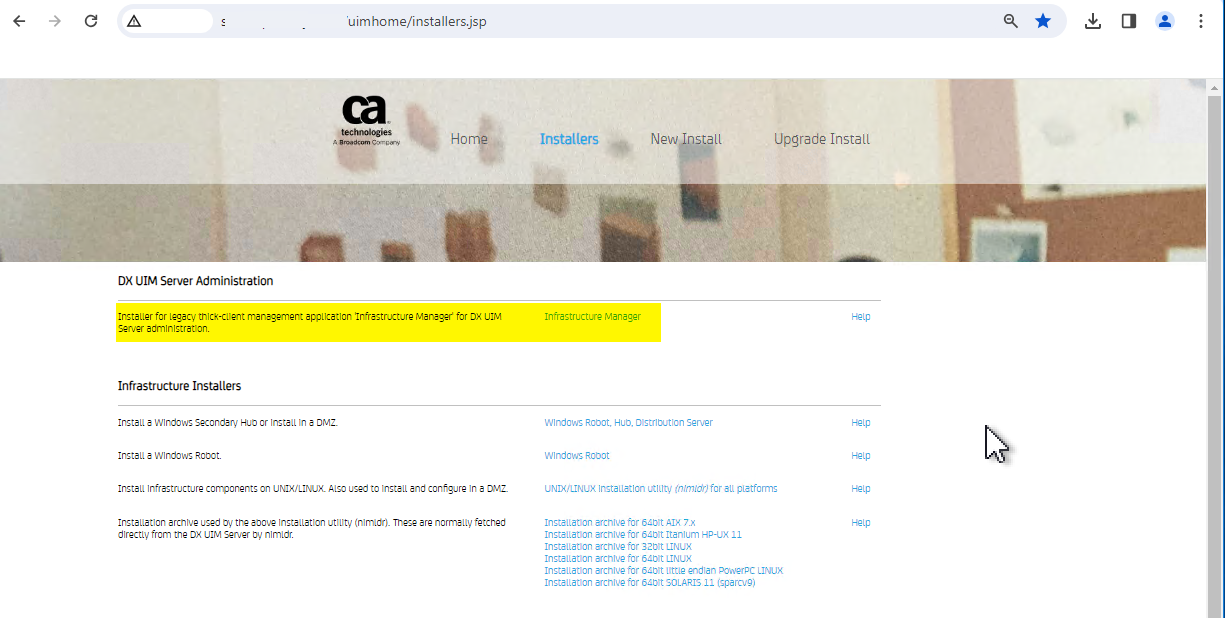Click 'Install a Windows Secondary Hub' description
The height and width of the screenshot is (618, 1225).
(x=227, y=423)
